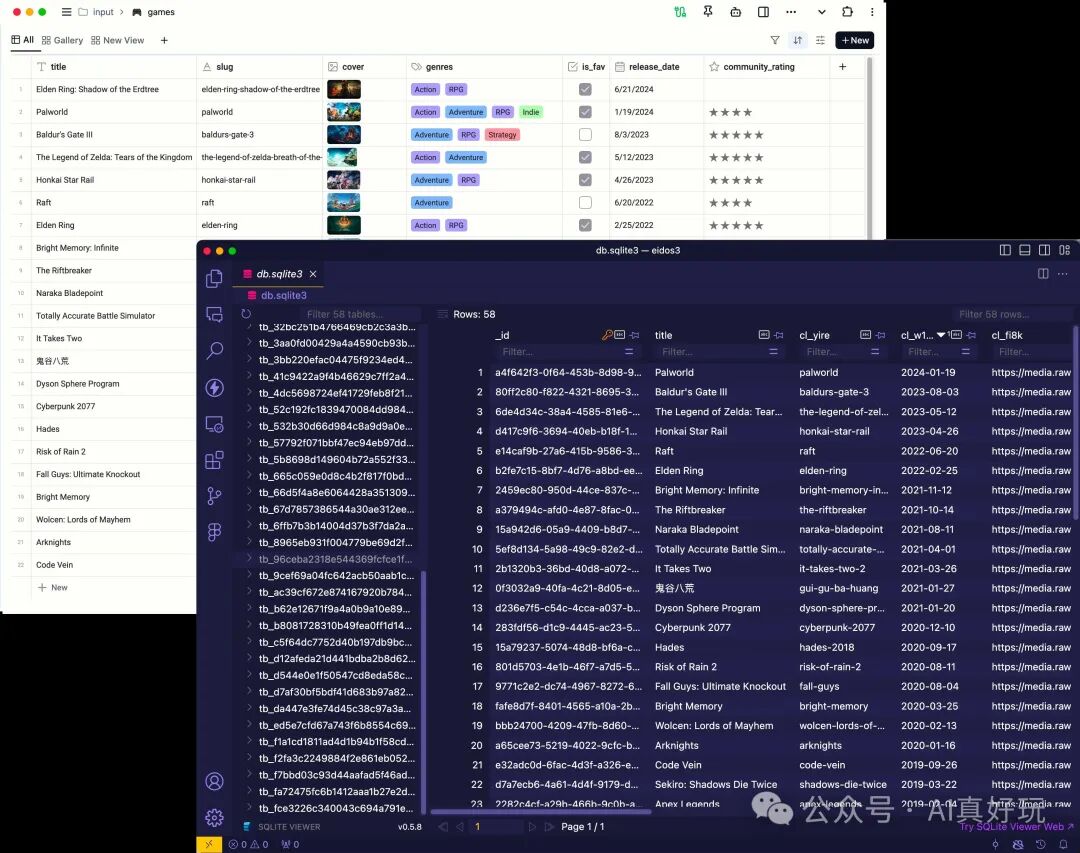Open the extensions puzzle icon
The image size is (1080, 853).
(x=847, y=12)
